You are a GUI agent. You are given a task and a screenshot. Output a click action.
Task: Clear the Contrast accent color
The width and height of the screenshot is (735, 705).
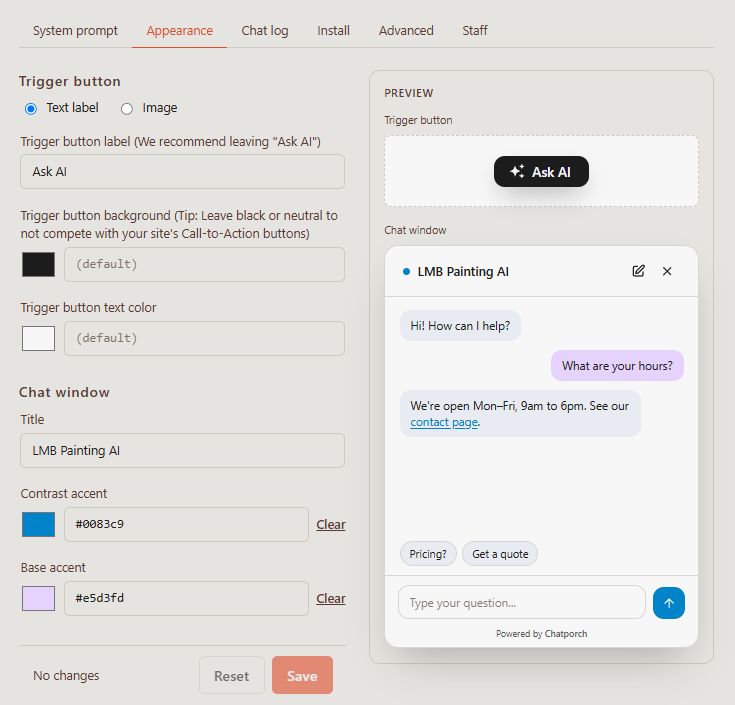tap(330, 525)
